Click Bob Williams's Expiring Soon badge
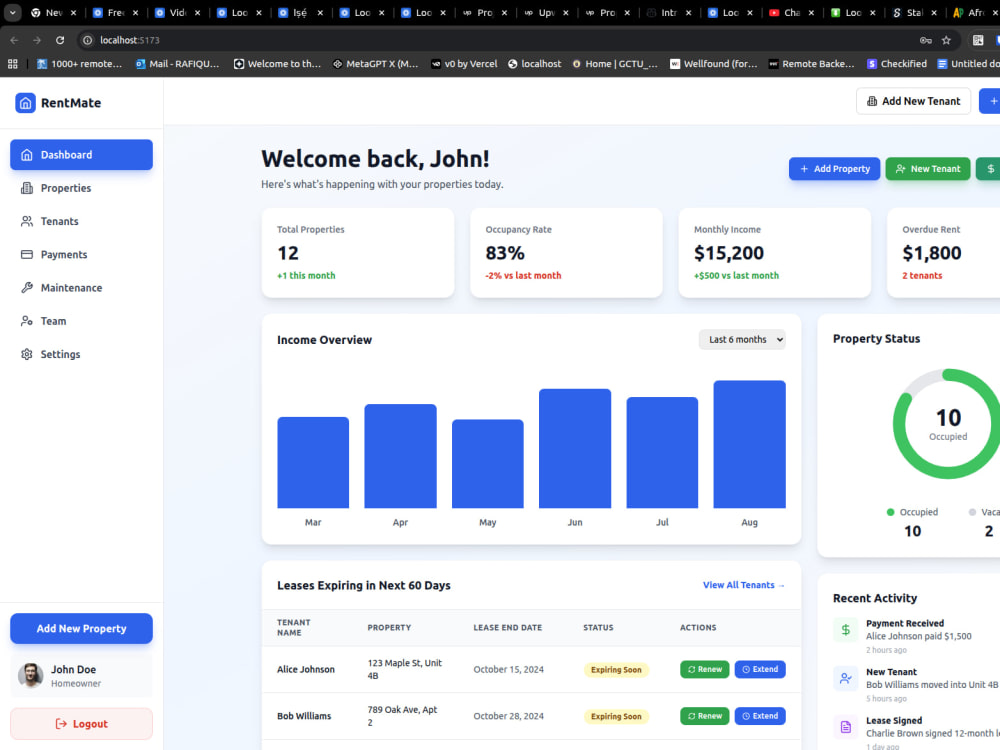Viewport: 1000px width, 750px height. (x=616, y=716)
